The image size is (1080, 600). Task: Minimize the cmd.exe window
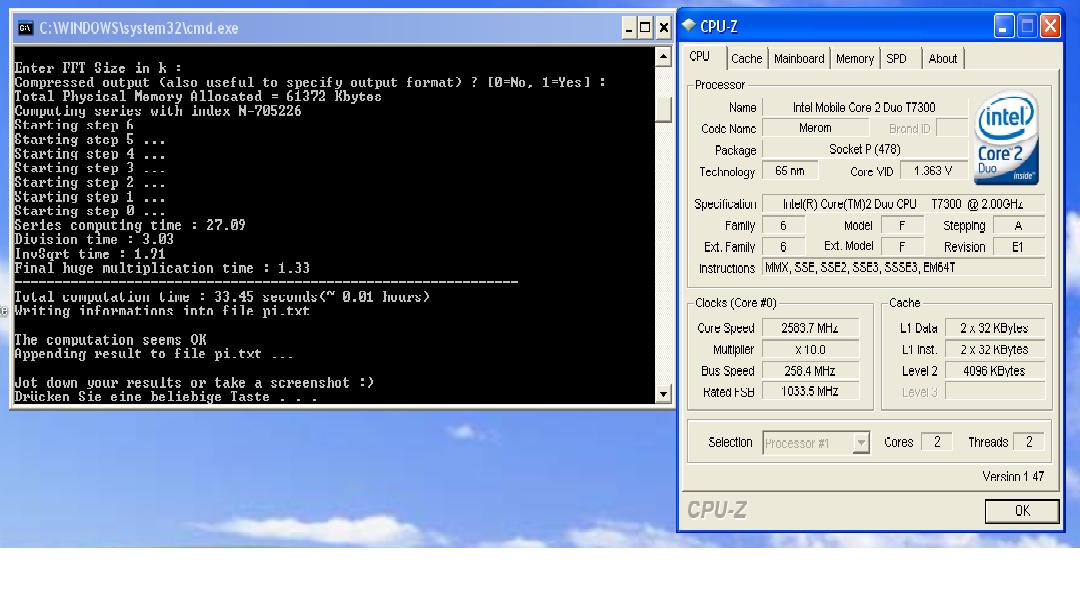pos(628,28)
